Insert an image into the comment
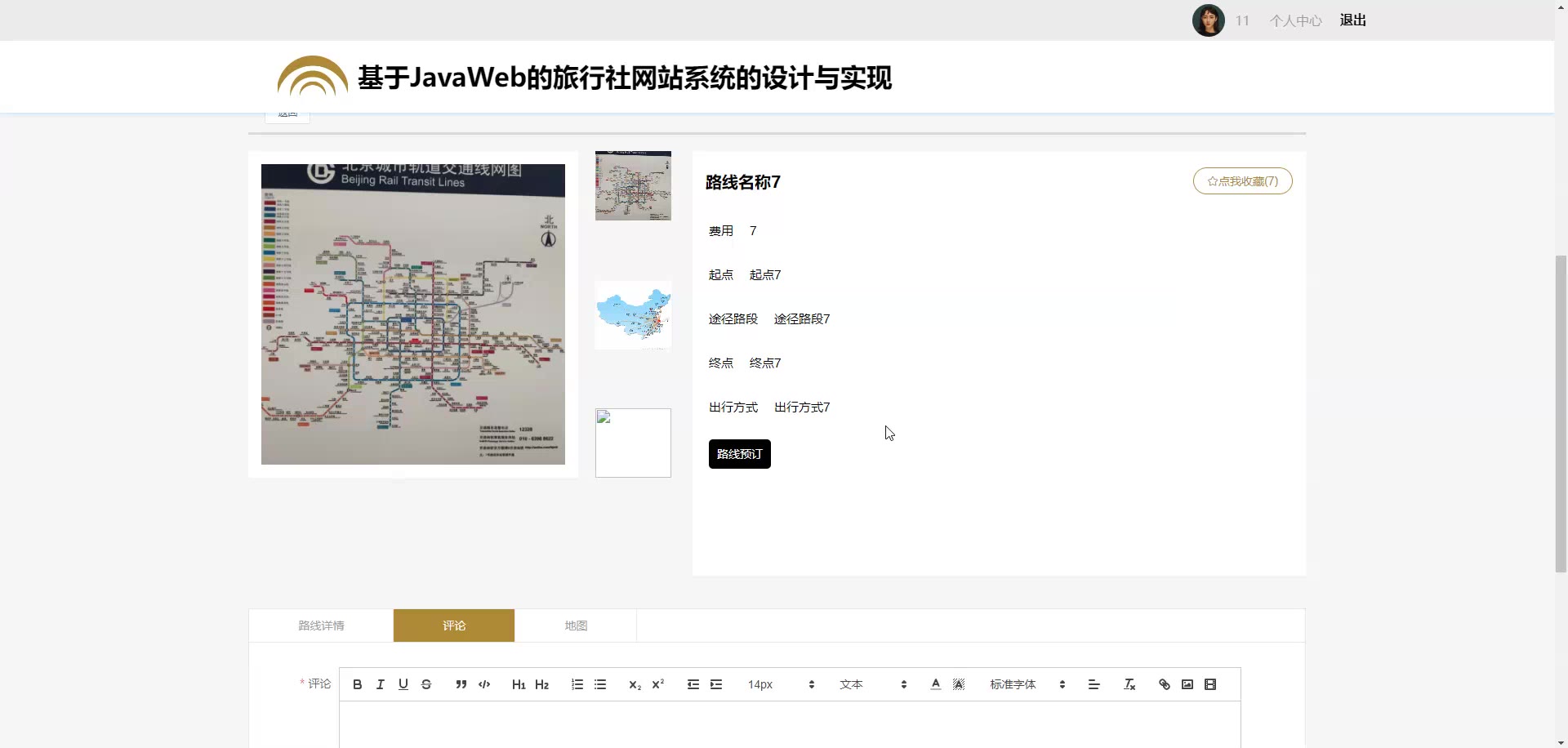Image resolution: width=1568 pixels, height=748 pixels. pyautogui.click(x=1187, y=684)
